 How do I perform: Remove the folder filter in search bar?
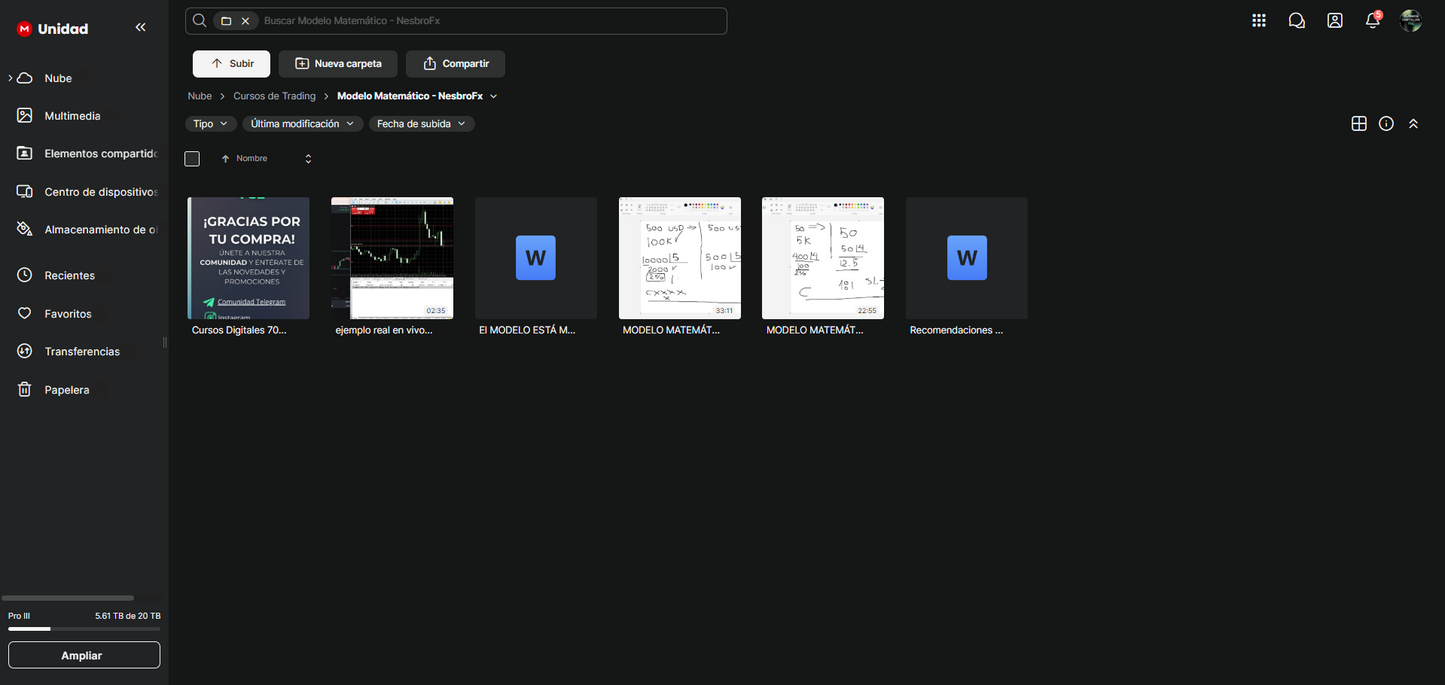point(245,21)
